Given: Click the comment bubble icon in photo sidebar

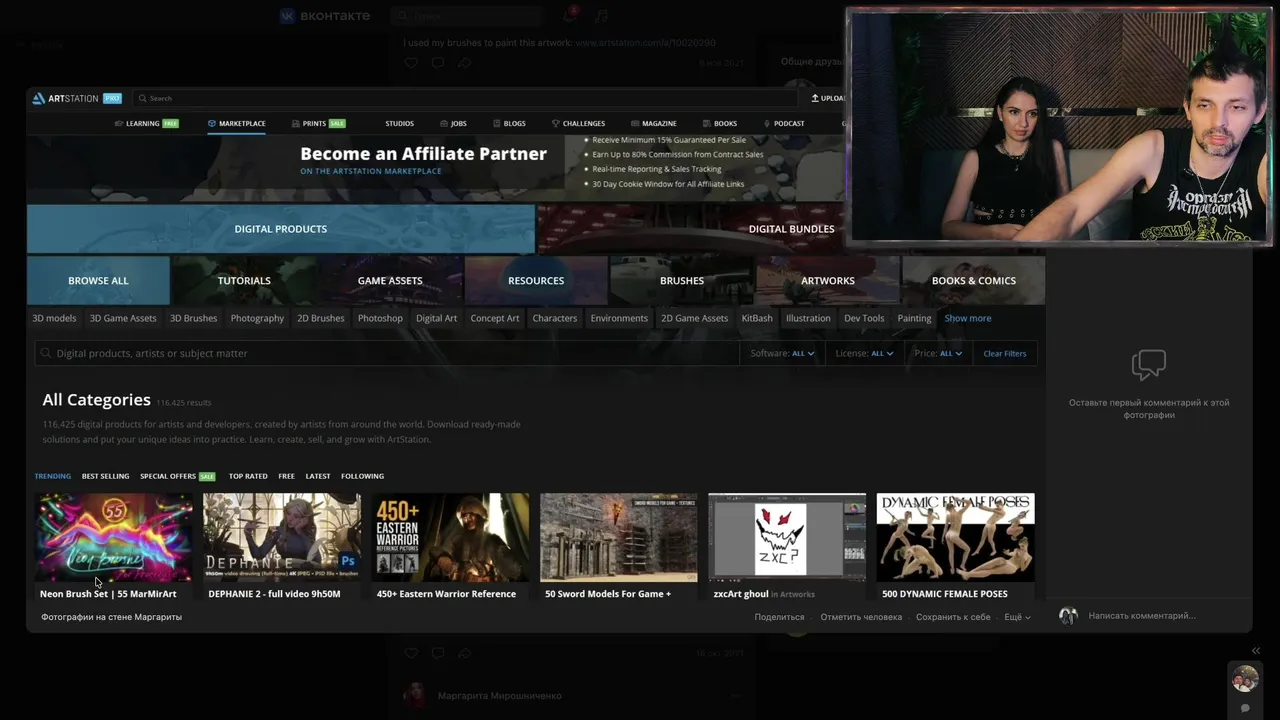Looking at the screenshot, I should [x=1149, y=365].
